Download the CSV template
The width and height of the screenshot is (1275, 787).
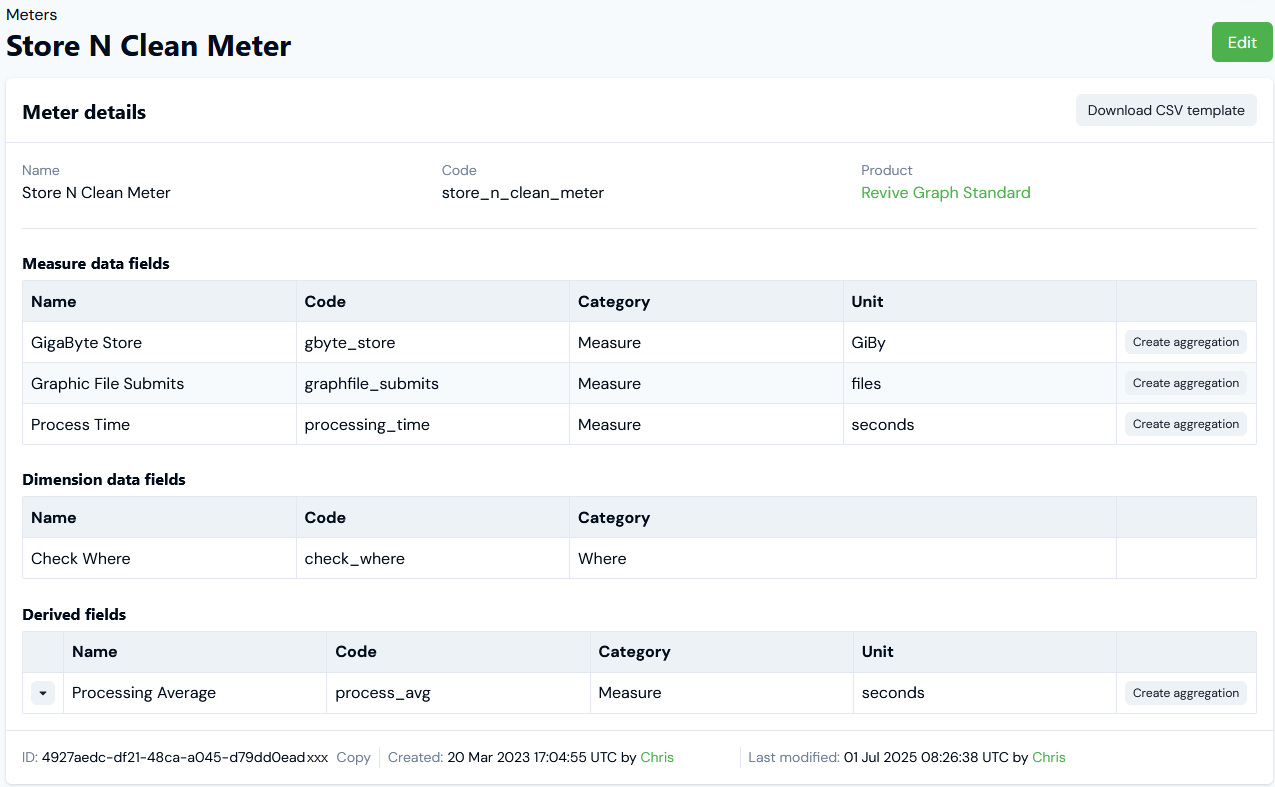1166,110
